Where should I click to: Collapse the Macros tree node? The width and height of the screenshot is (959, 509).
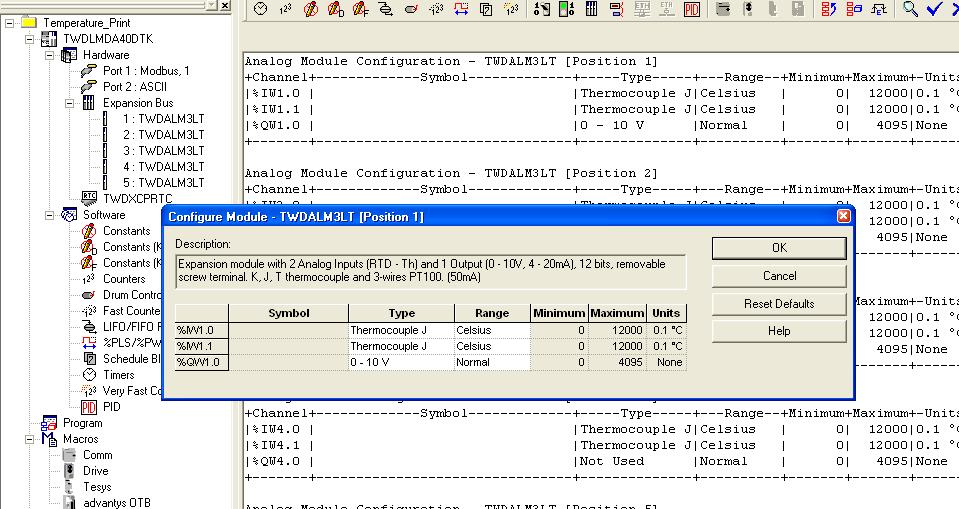click(29, 439)
